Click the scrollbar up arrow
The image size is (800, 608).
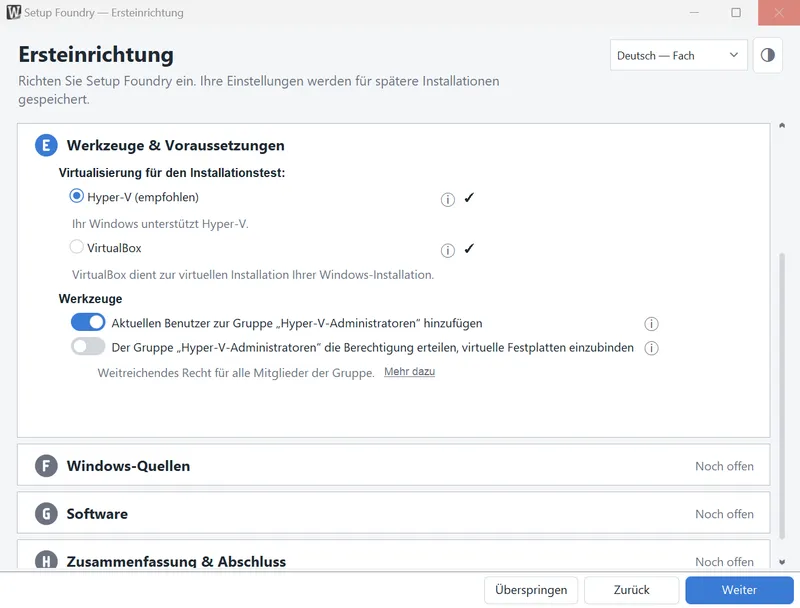tap(782, 125)
